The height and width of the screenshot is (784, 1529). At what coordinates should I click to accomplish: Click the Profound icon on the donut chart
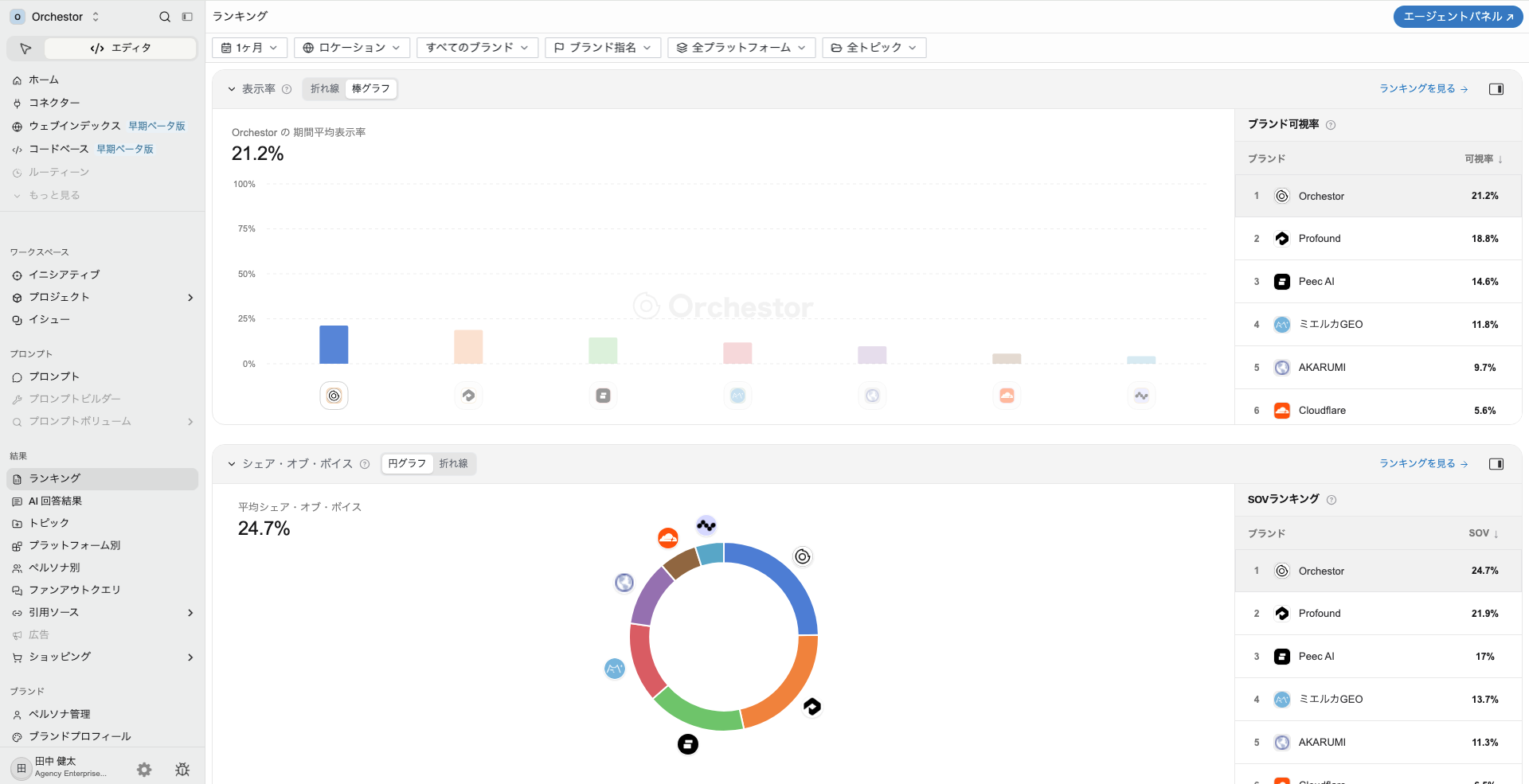pos(811,706)
